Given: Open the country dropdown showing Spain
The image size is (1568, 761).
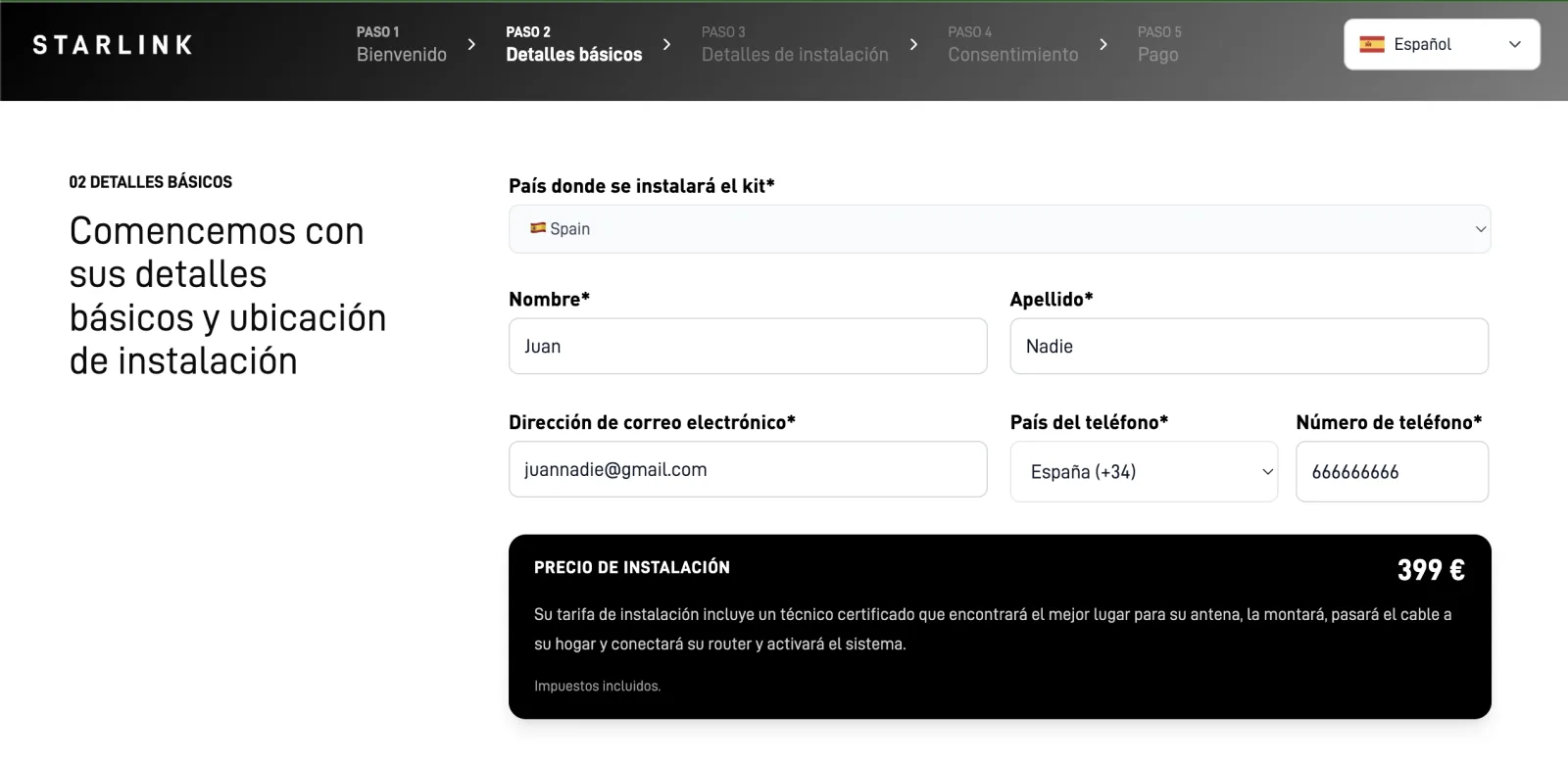Looking at the screenshot, I should point(1000,229).
